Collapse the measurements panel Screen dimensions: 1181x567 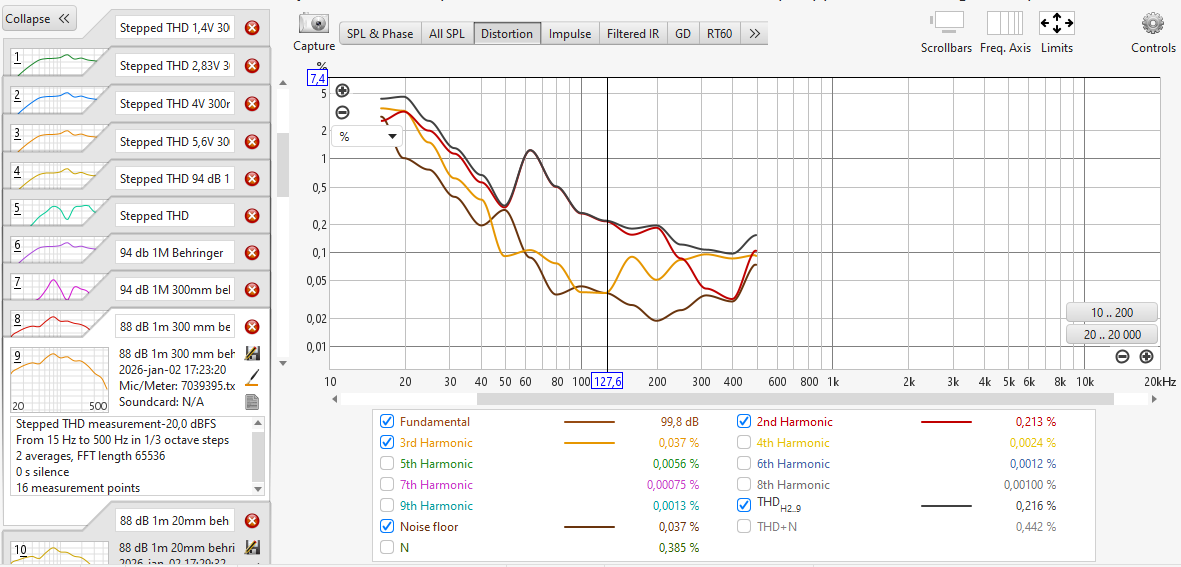point(40,19)
